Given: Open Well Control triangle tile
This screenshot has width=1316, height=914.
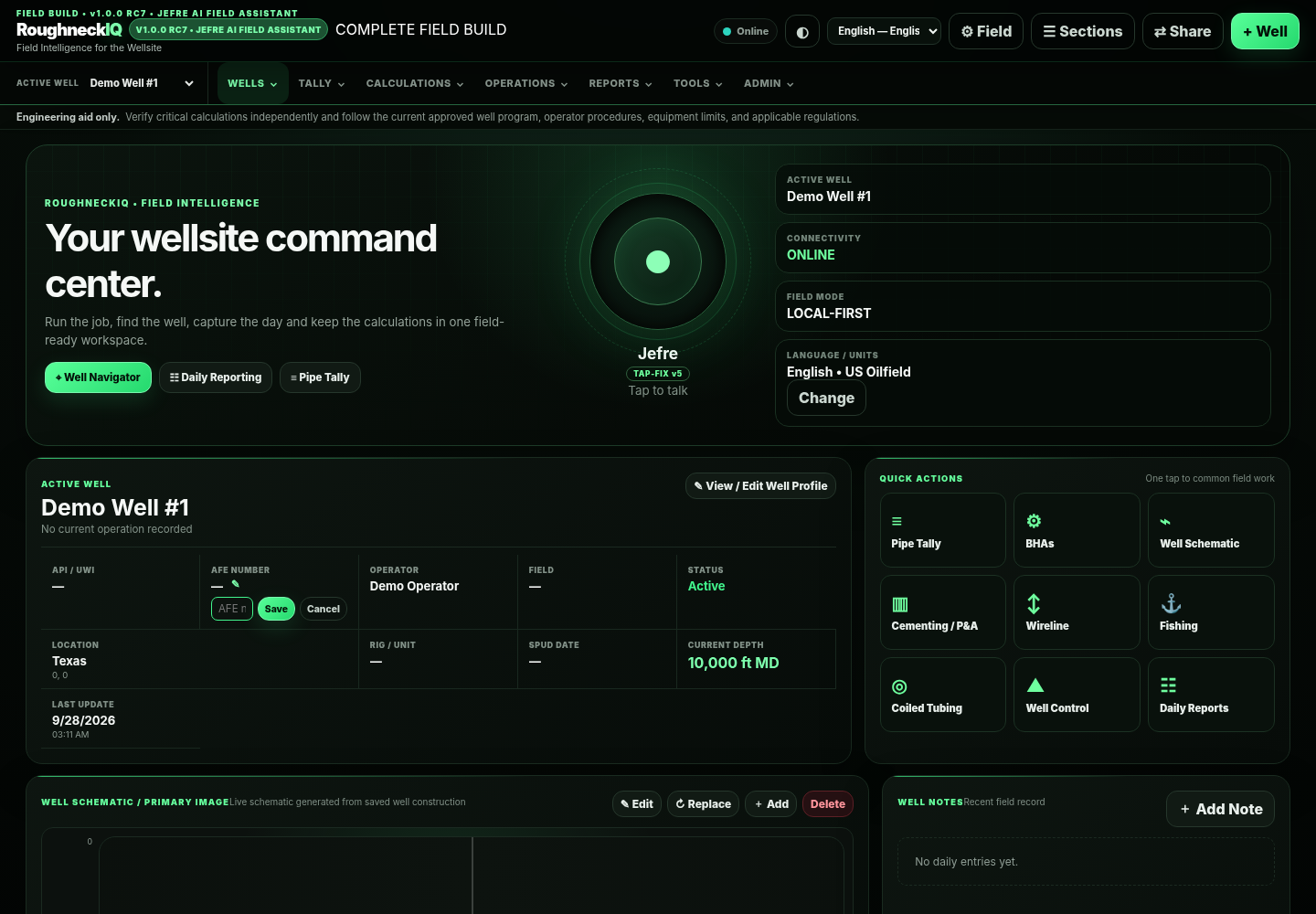Looking at the screenshot, I should click(x=1077, y=695).
